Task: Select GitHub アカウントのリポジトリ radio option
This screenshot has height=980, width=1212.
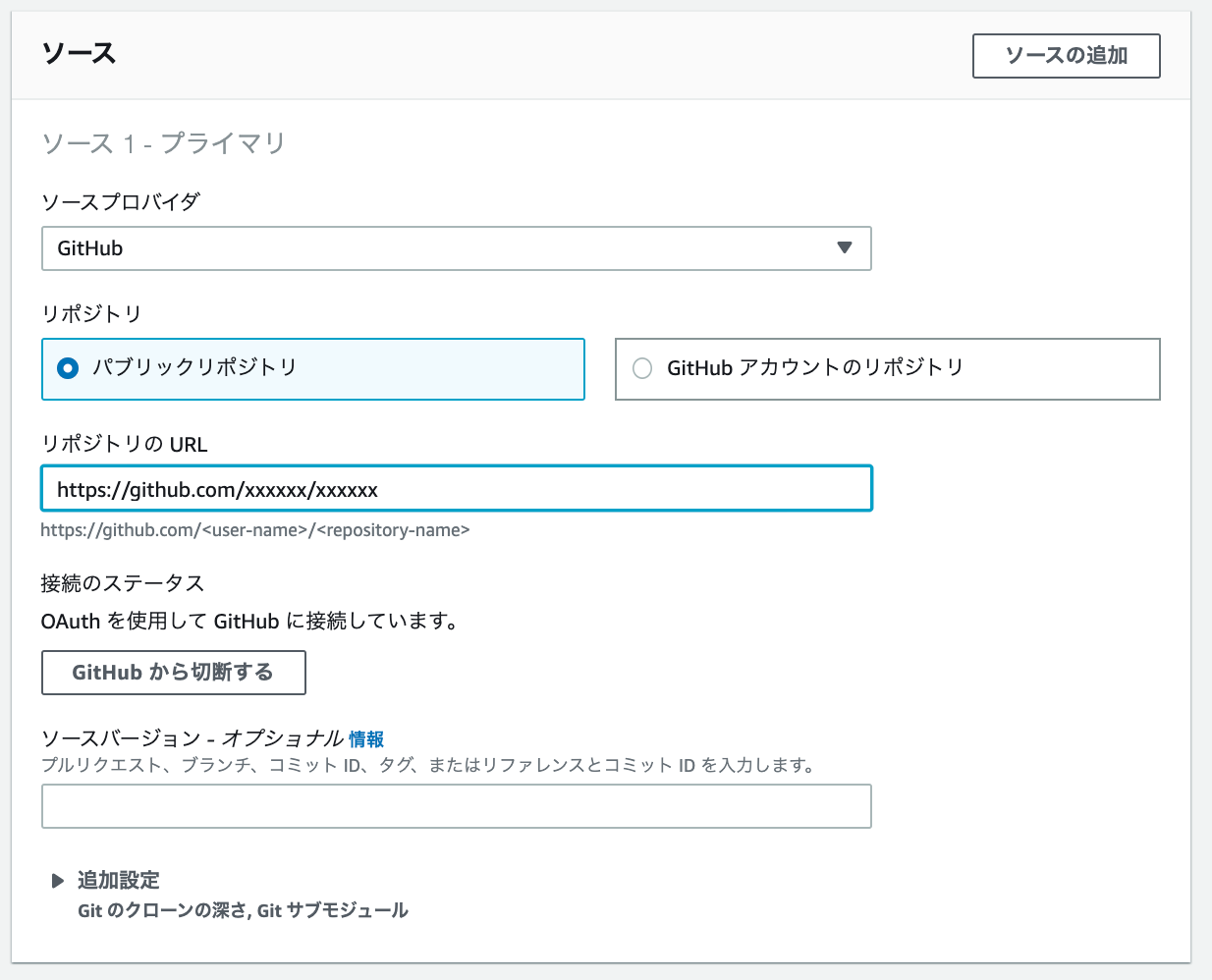Action: point(887,369)
